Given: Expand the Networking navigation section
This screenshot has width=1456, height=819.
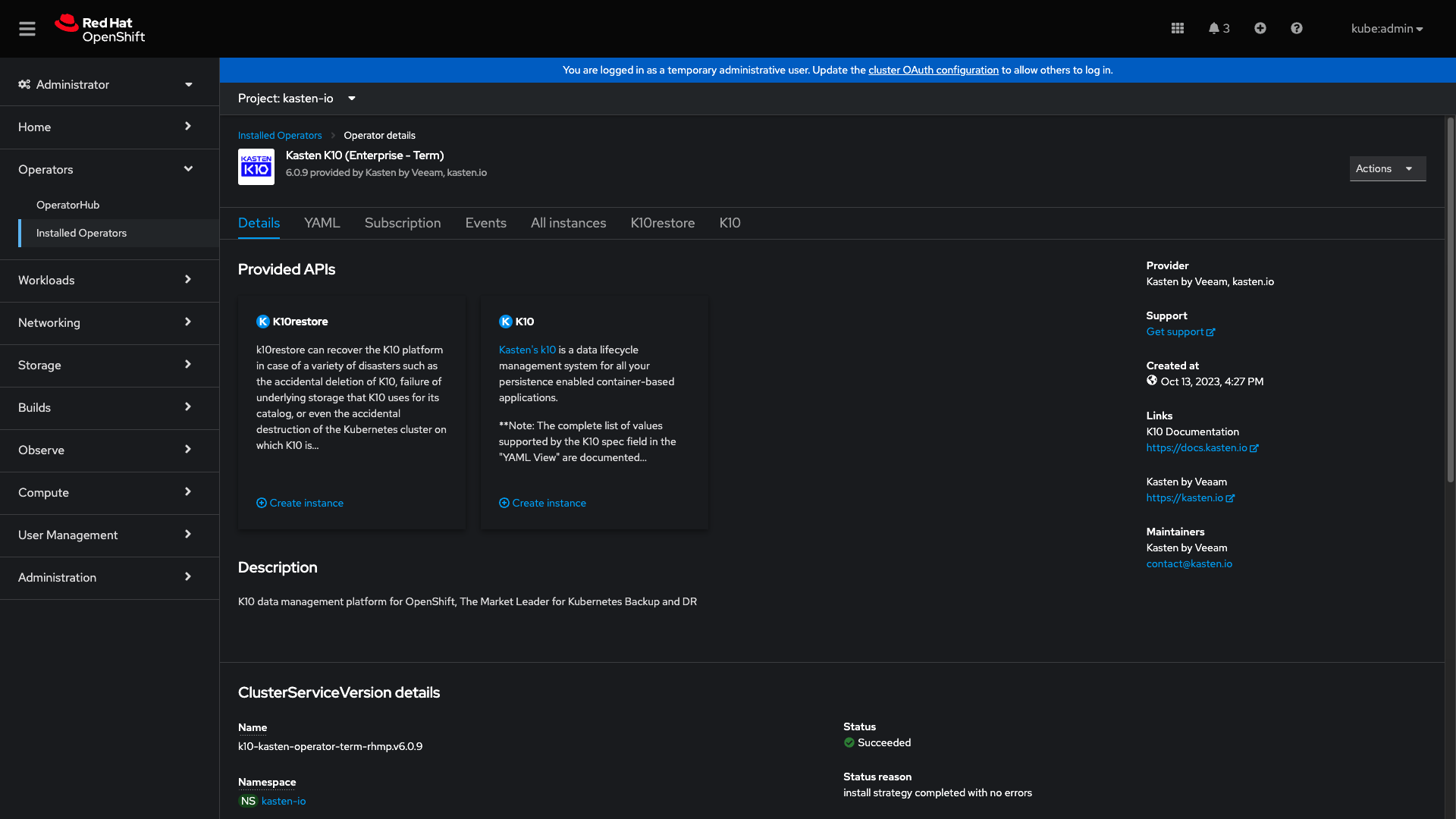Looking at the screenshot, I should click(109, 322).
